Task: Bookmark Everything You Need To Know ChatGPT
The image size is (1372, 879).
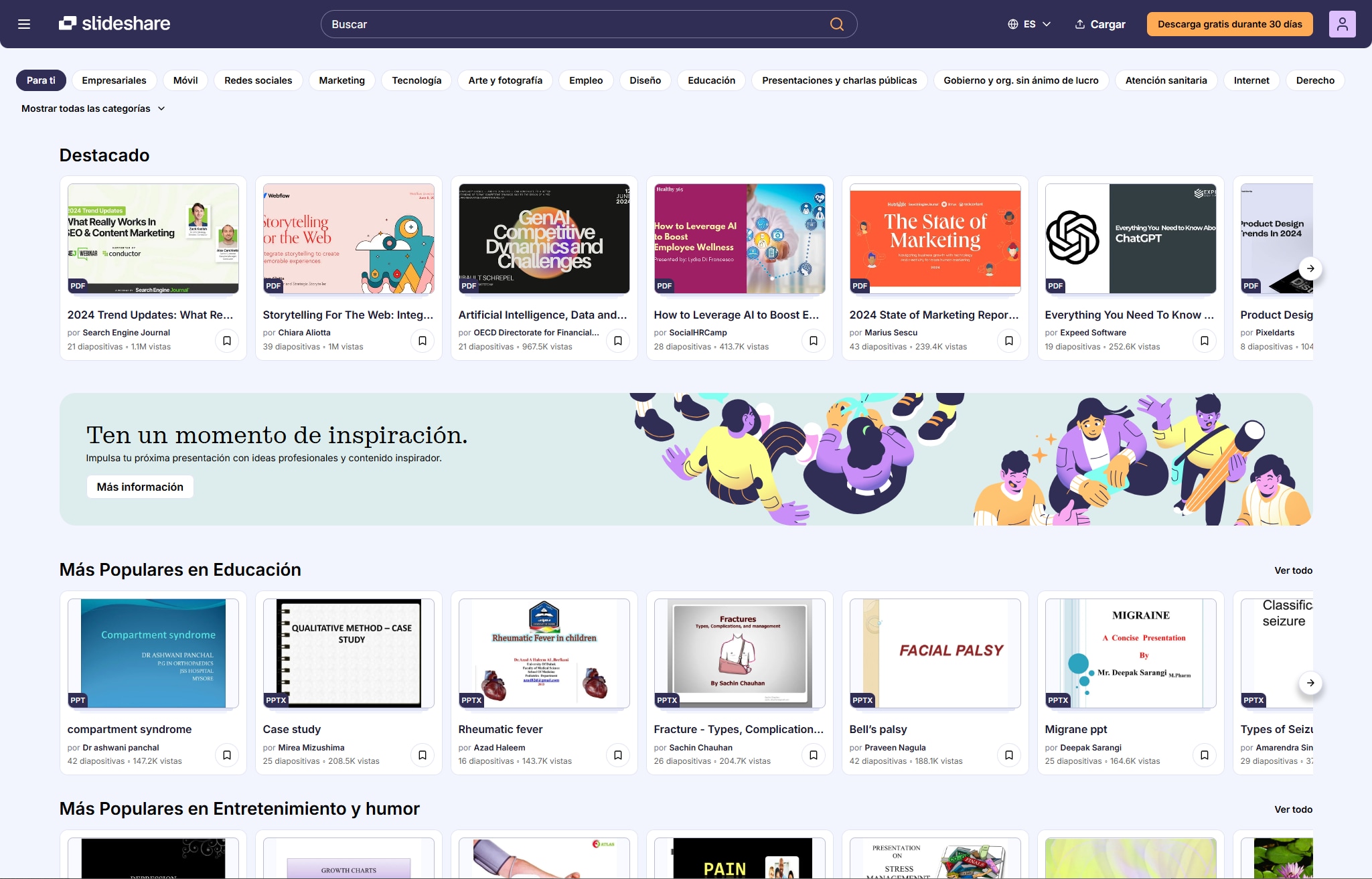Action: click(1205, 340)
